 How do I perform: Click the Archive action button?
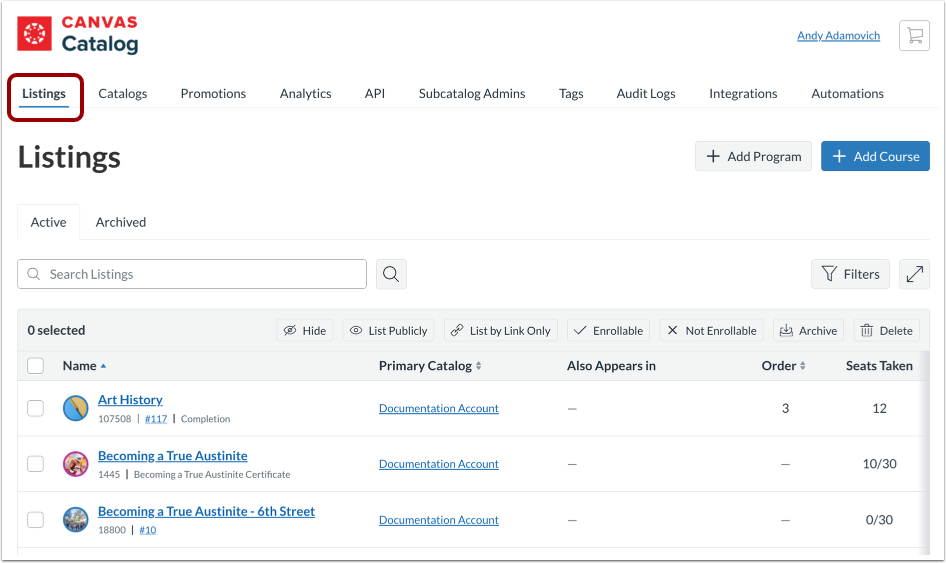(808, 330)
